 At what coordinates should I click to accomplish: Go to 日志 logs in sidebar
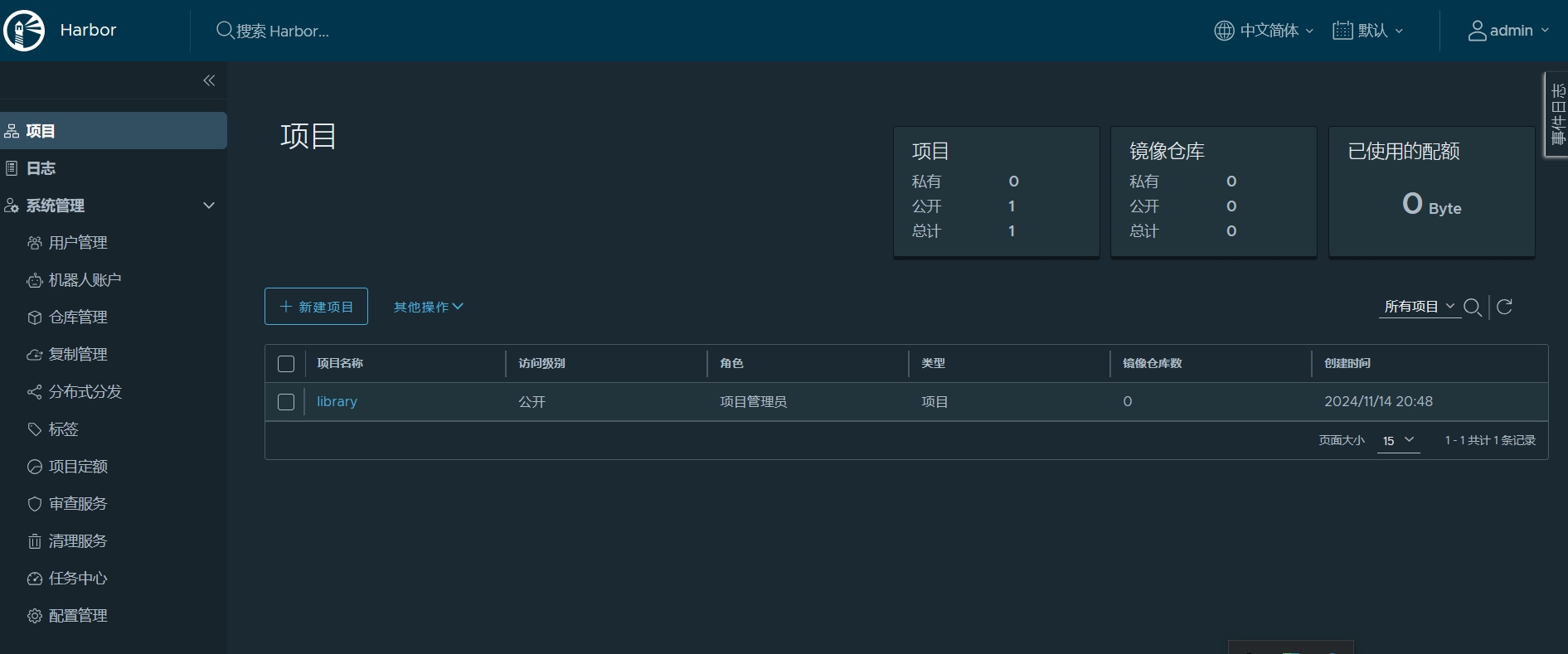(41, 168)
